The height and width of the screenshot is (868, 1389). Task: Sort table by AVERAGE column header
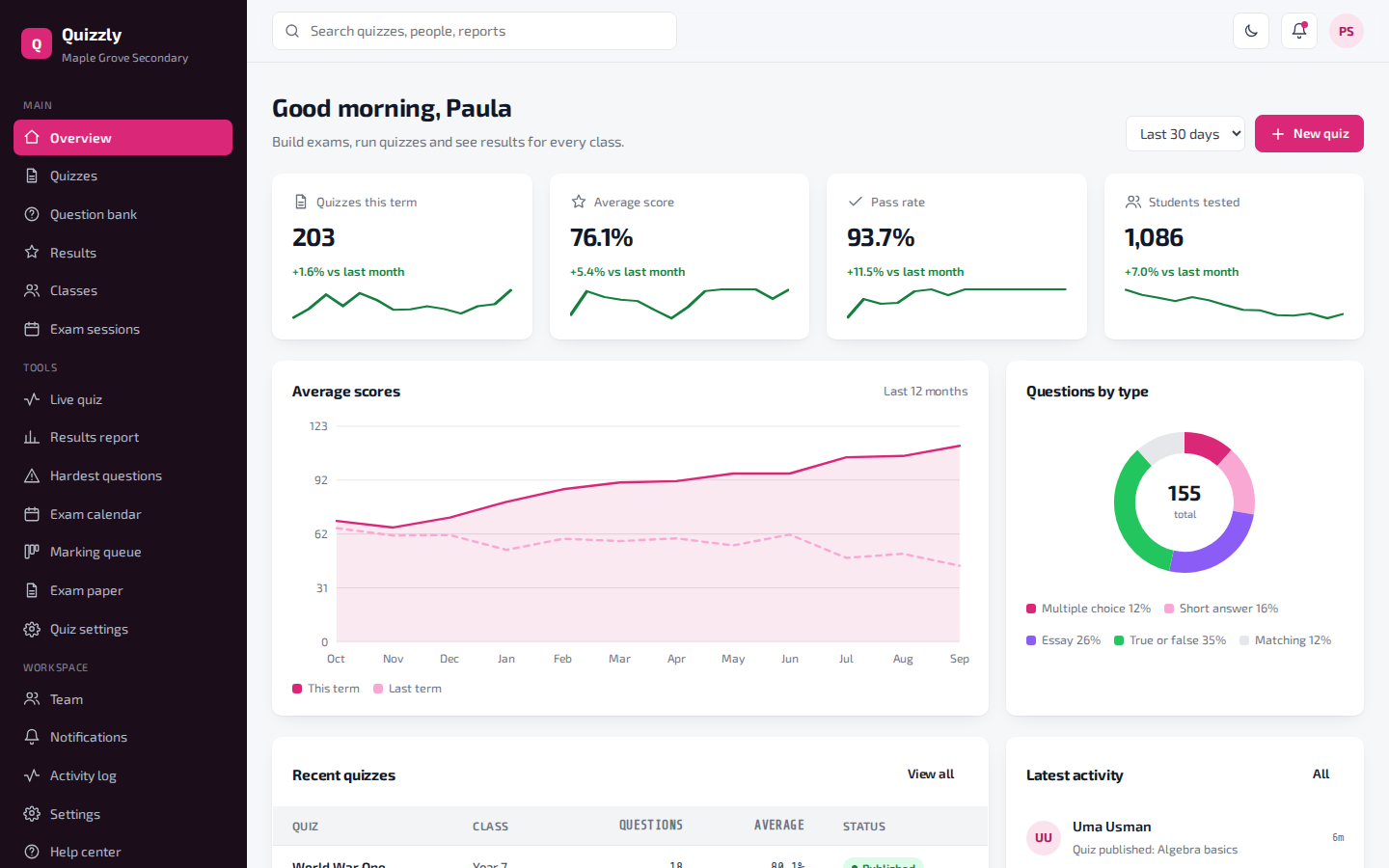coord(779,826)
